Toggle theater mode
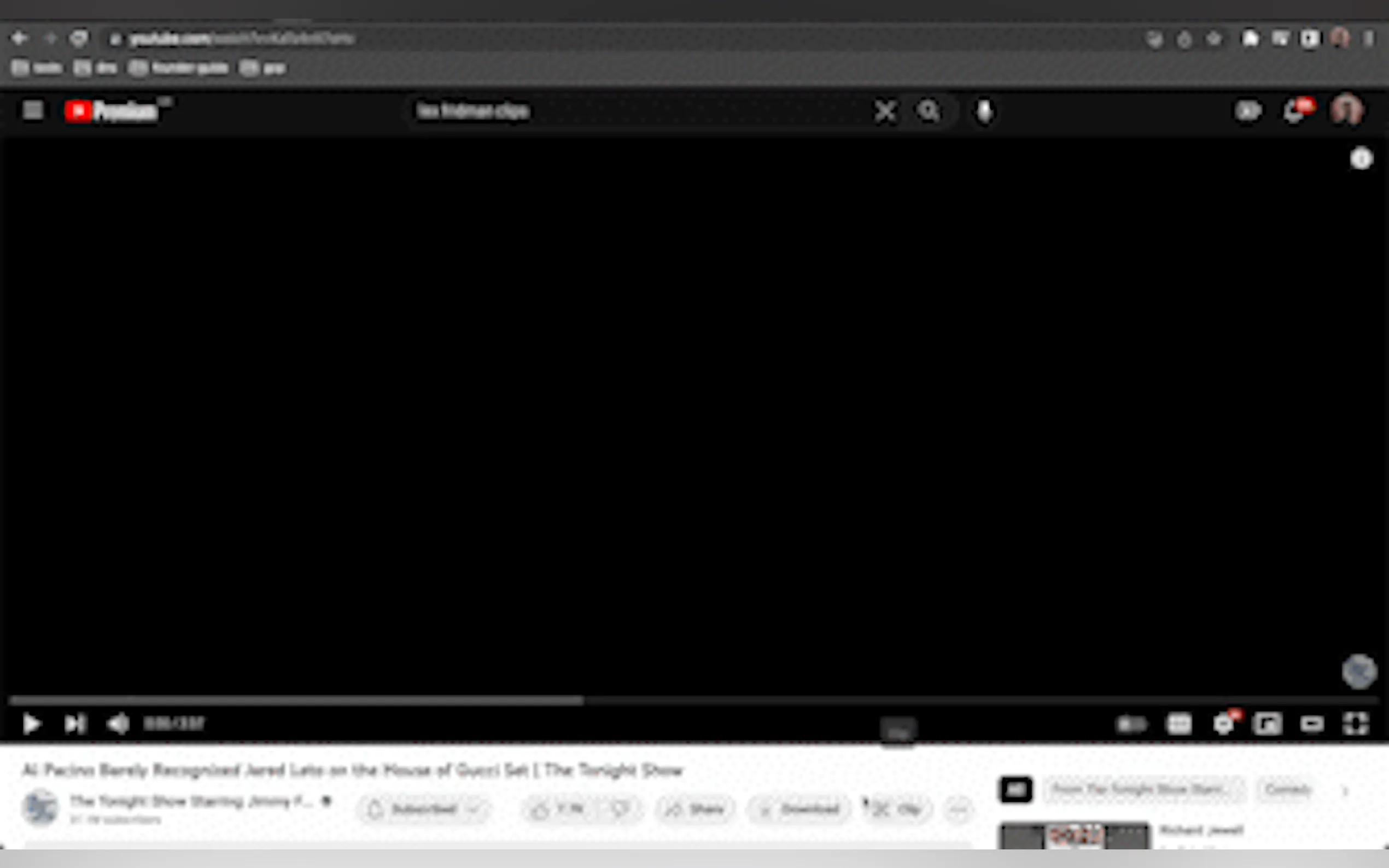This screenshot has width=1389, height=868. point(1311,724)
